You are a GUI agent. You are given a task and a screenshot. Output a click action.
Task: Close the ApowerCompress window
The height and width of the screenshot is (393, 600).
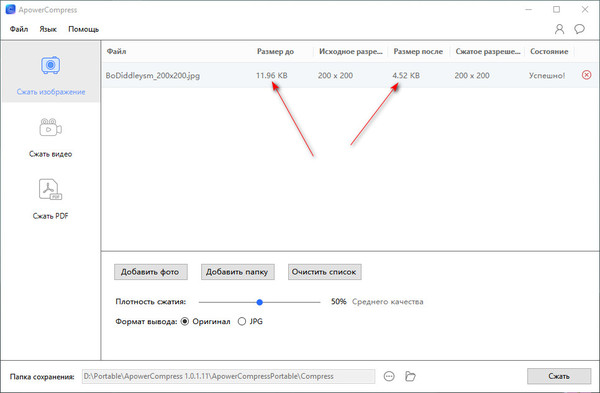[585, 9]
